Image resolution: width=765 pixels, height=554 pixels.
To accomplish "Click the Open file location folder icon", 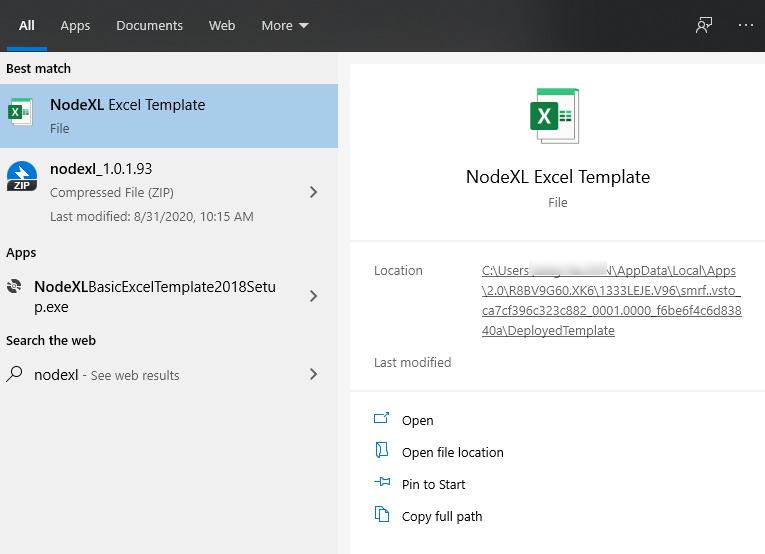I will pyautogui.click(x=382, y=450).
